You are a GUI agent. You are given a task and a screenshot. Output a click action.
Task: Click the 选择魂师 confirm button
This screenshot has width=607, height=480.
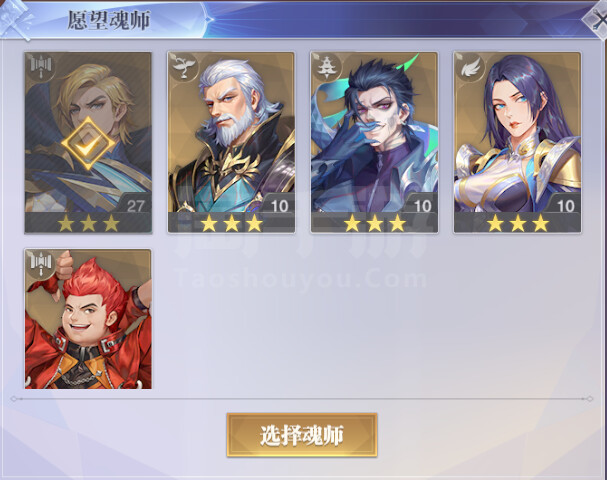(302, 435)
